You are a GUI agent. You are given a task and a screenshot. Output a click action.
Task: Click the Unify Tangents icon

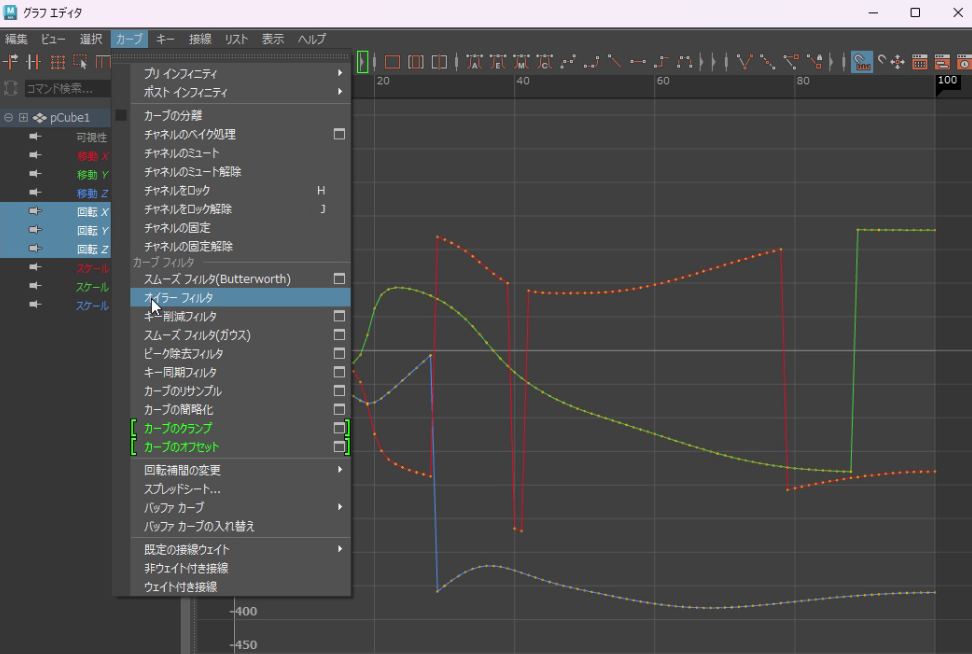pos(768,61)
